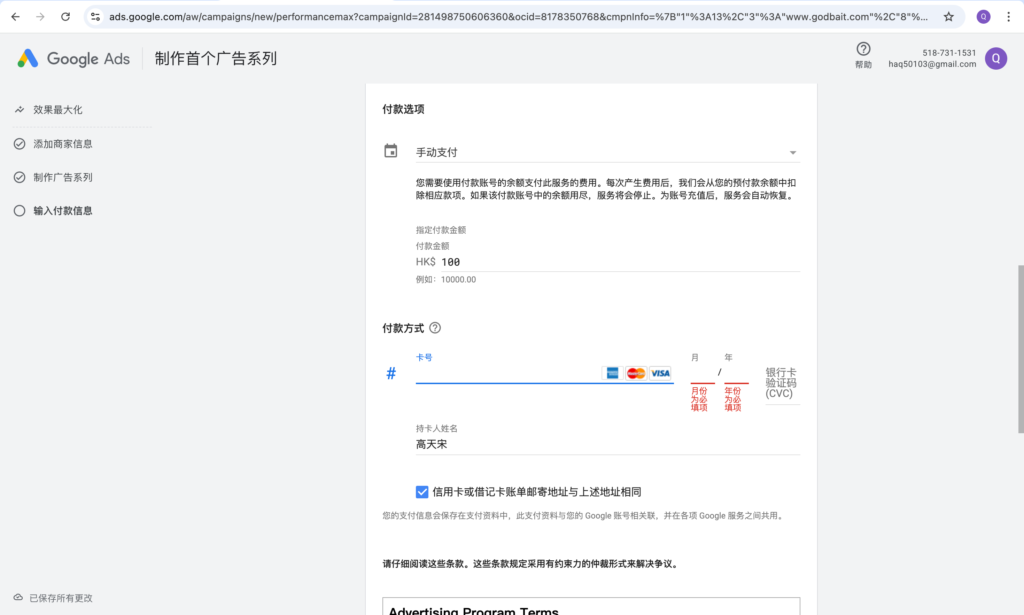Edit the HK$ payment amount field
This screenshot has width=1024, height=615.
pos(618,262)
